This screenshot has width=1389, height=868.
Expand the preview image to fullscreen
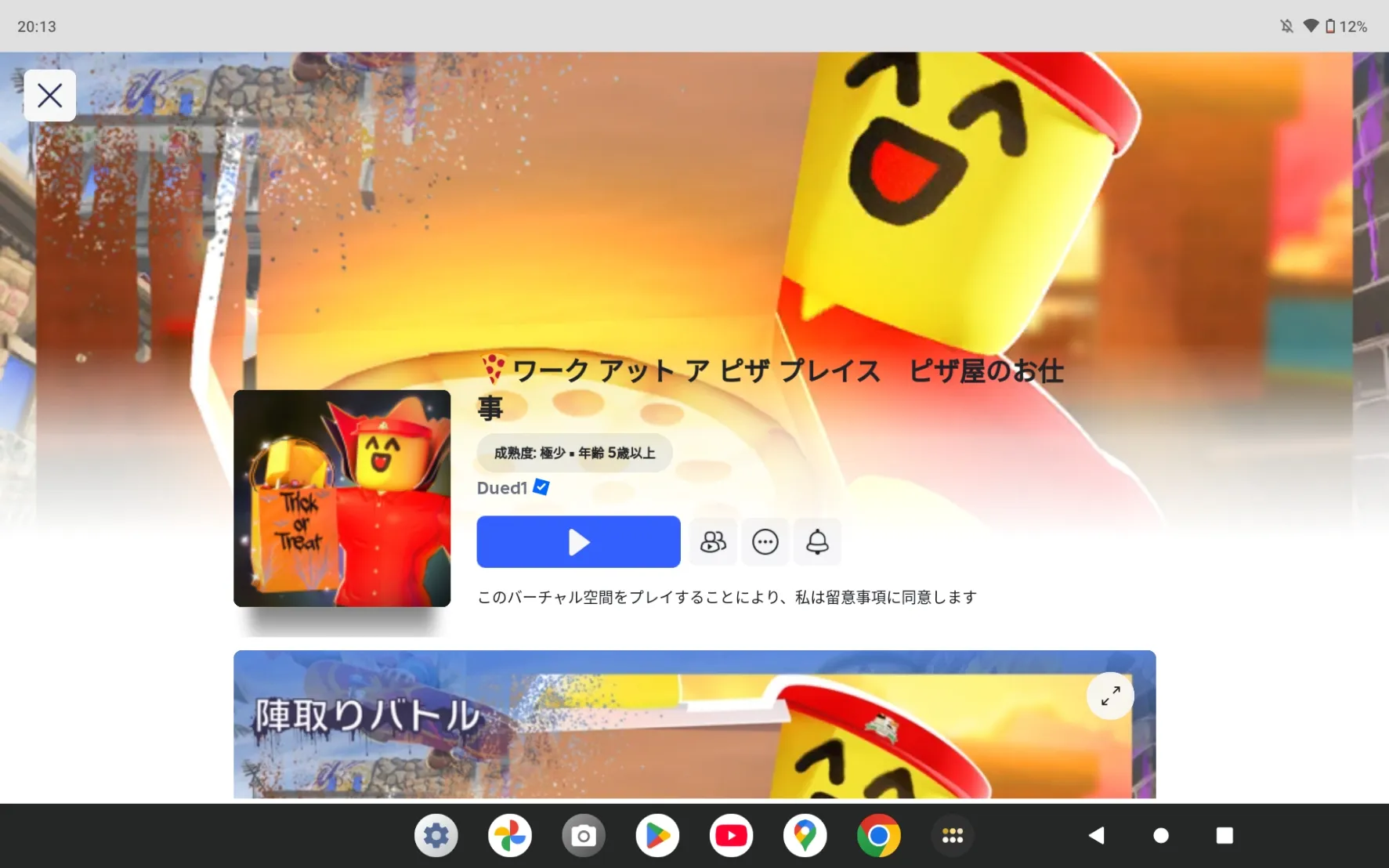(1110, 696)
